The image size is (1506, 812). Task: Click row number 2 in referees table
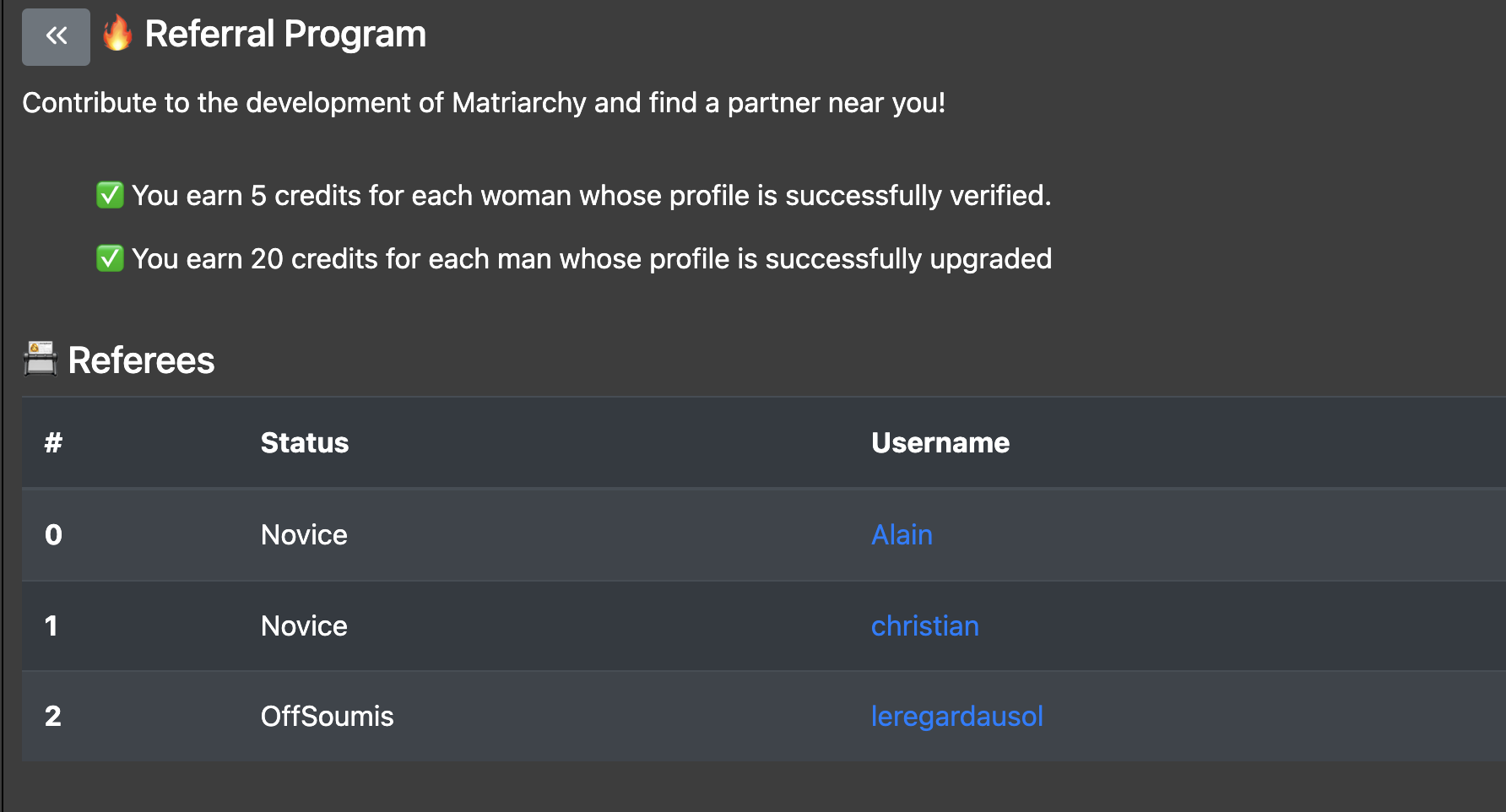tap(52, 716)
